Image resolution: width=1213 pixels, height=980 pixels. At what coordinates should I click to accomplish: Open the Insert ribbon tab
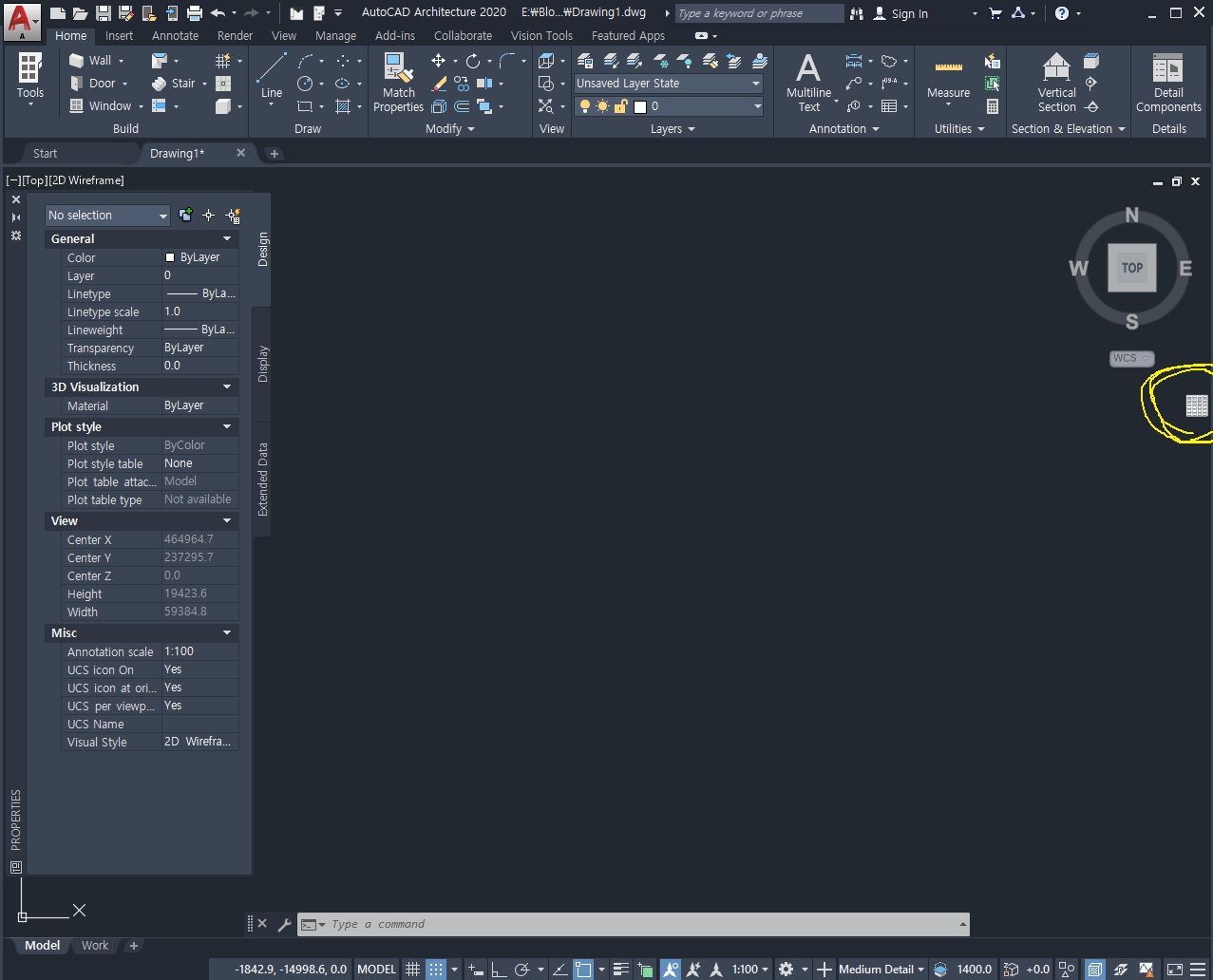(119, 35)
